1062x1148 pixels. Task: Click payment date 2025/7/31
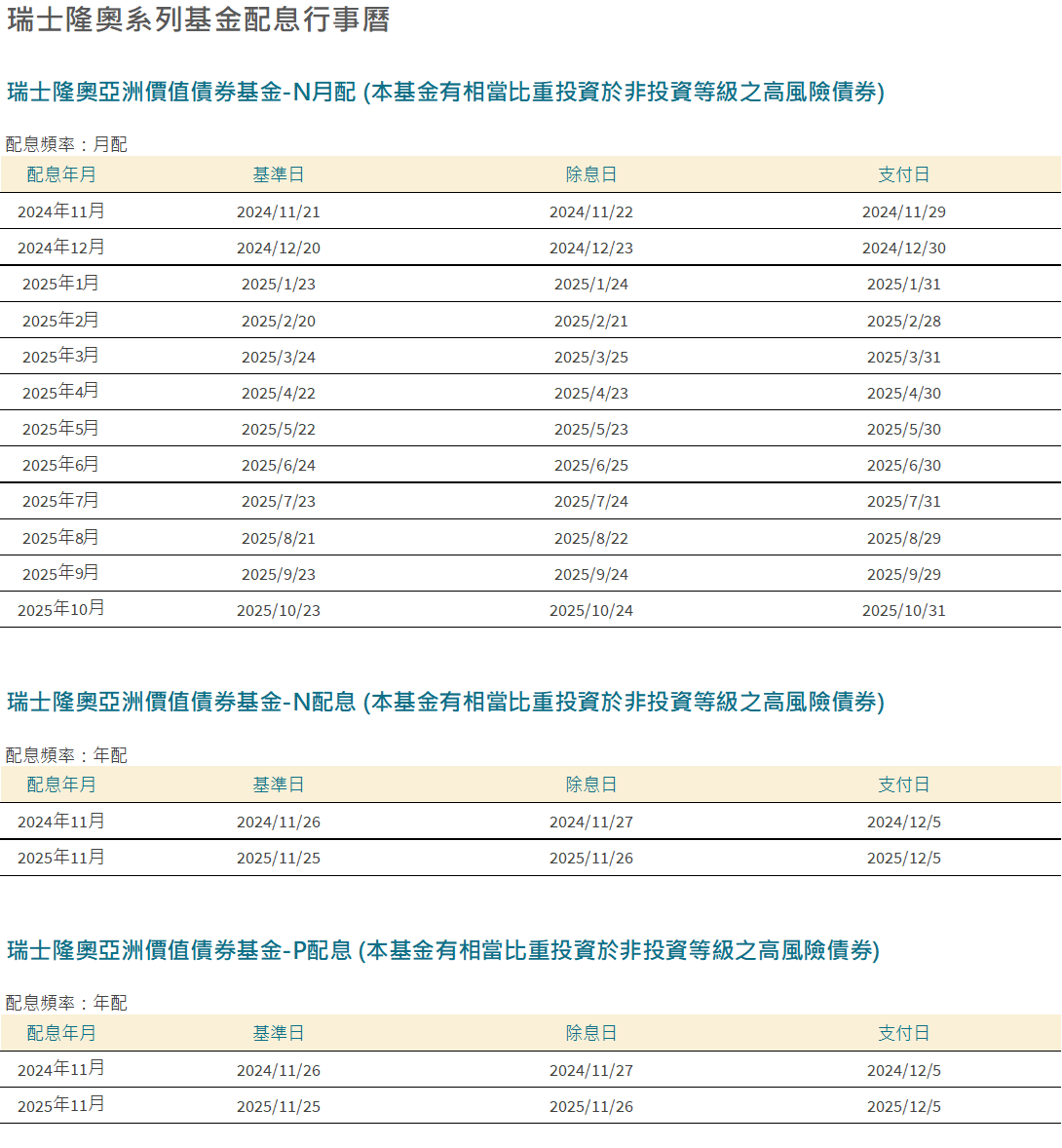pos(904,502)
